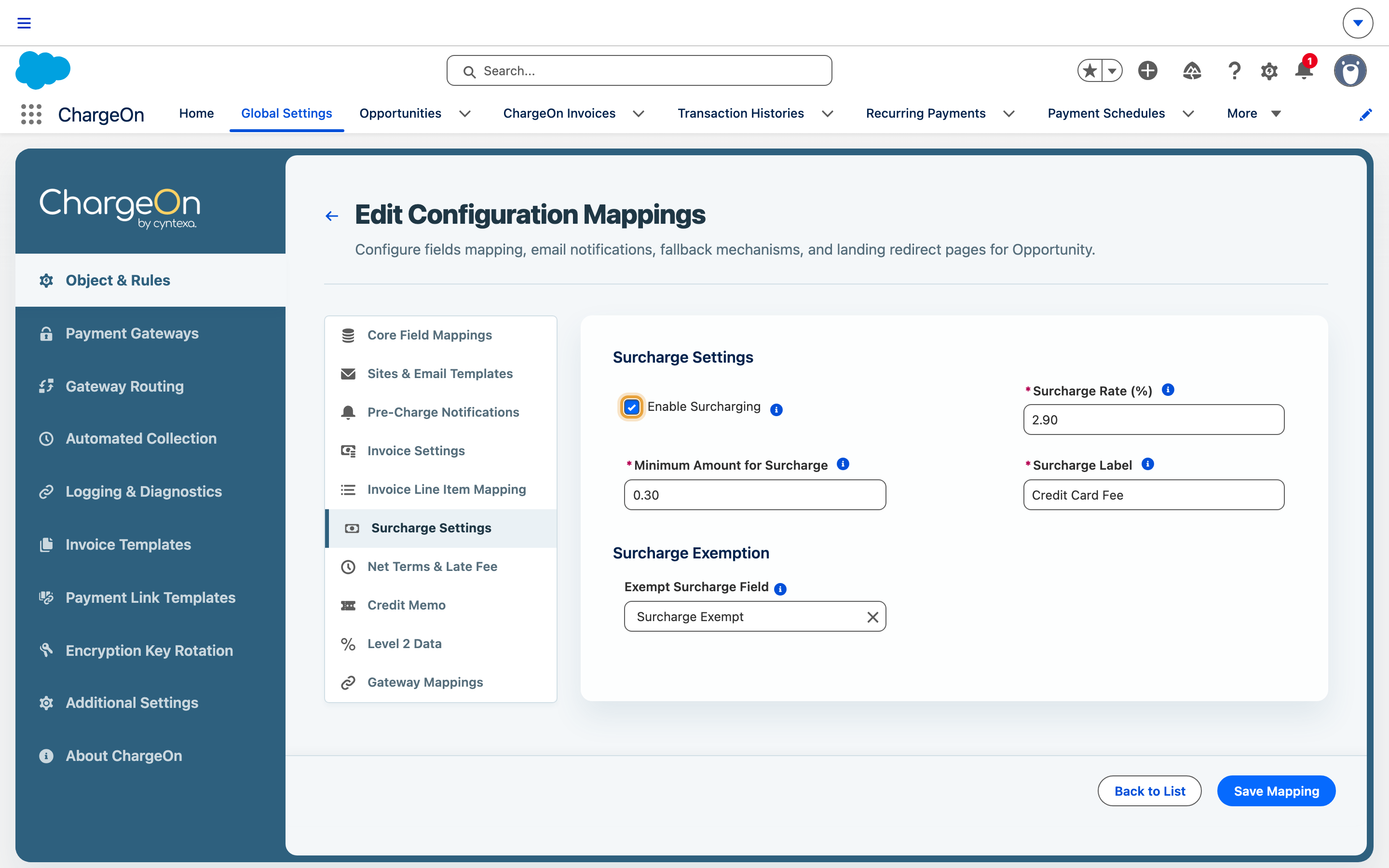The image size is (1389, 868).
Task: Open the Opportunities tab
Action: (400, 113)
